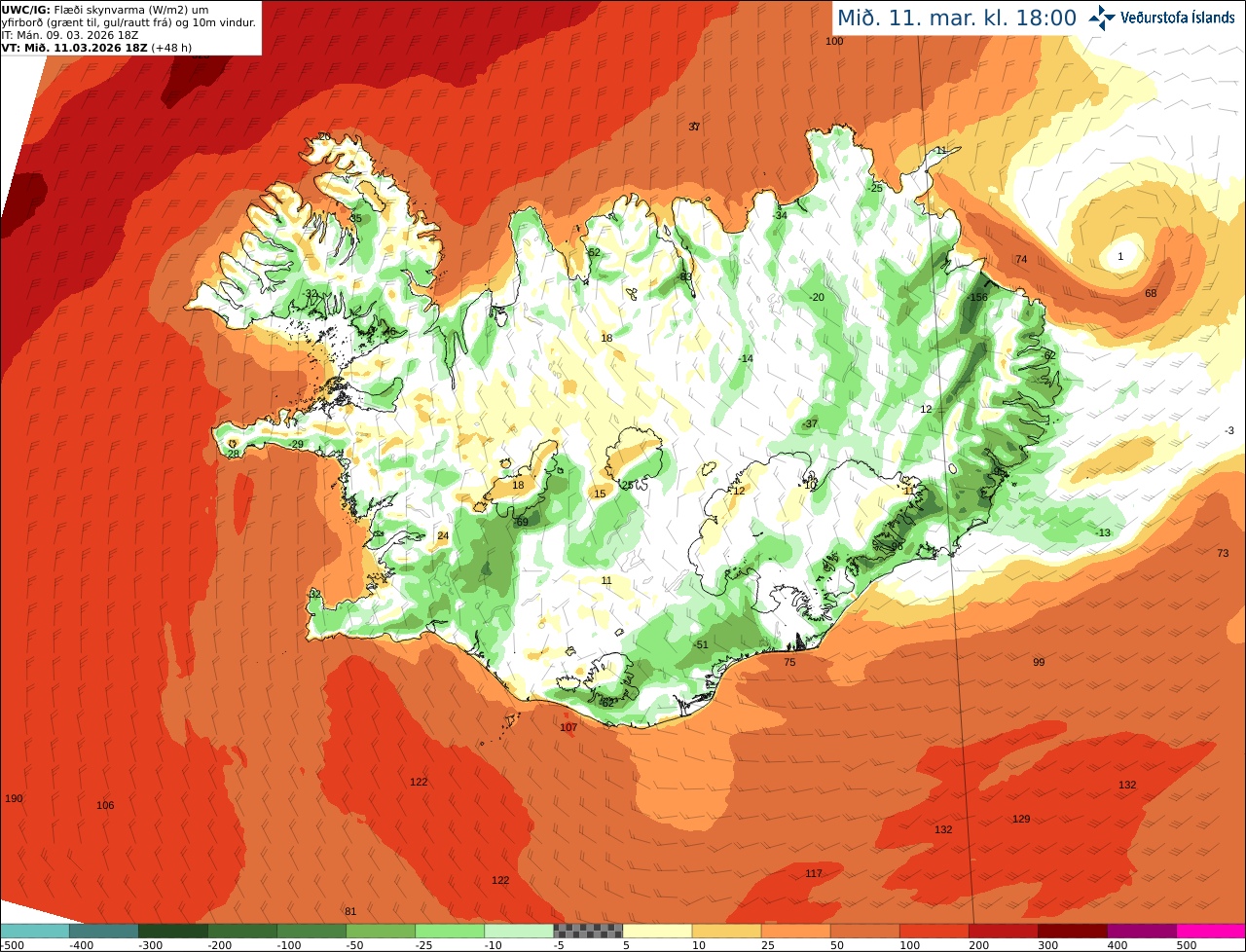Pick the teal legend swatch between -500 and -400
The width and height of the screenshot is (1246, 952).
pyautogui.click(x=34, y=931)
